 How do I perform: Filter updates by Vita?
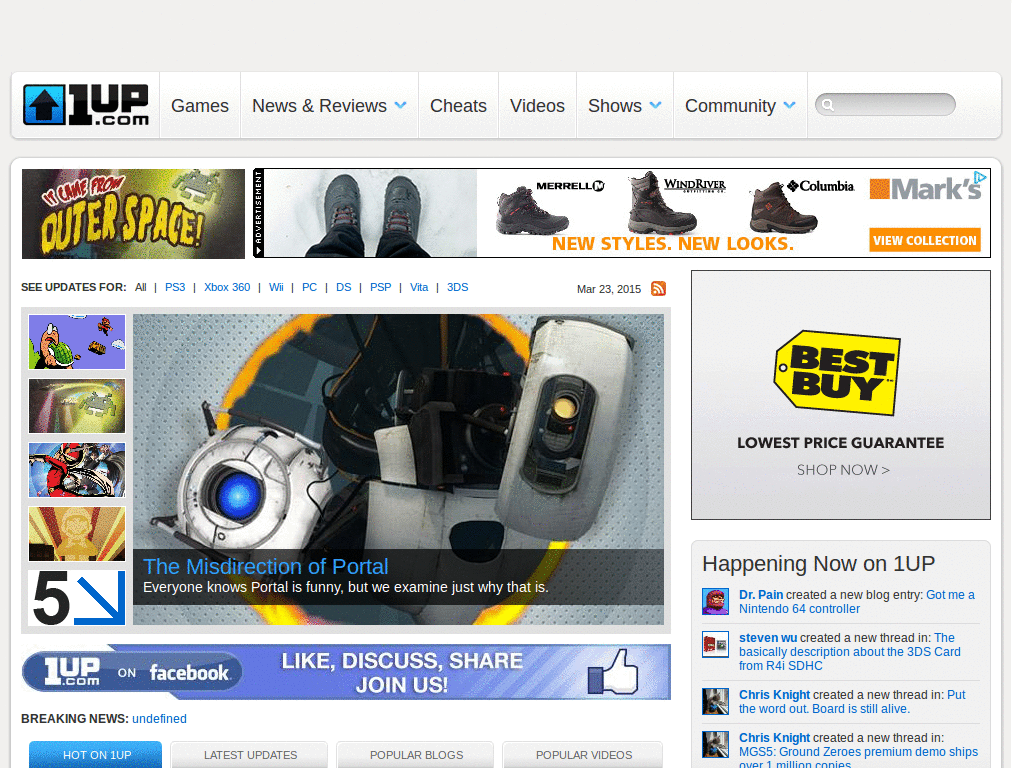[419, 287]
